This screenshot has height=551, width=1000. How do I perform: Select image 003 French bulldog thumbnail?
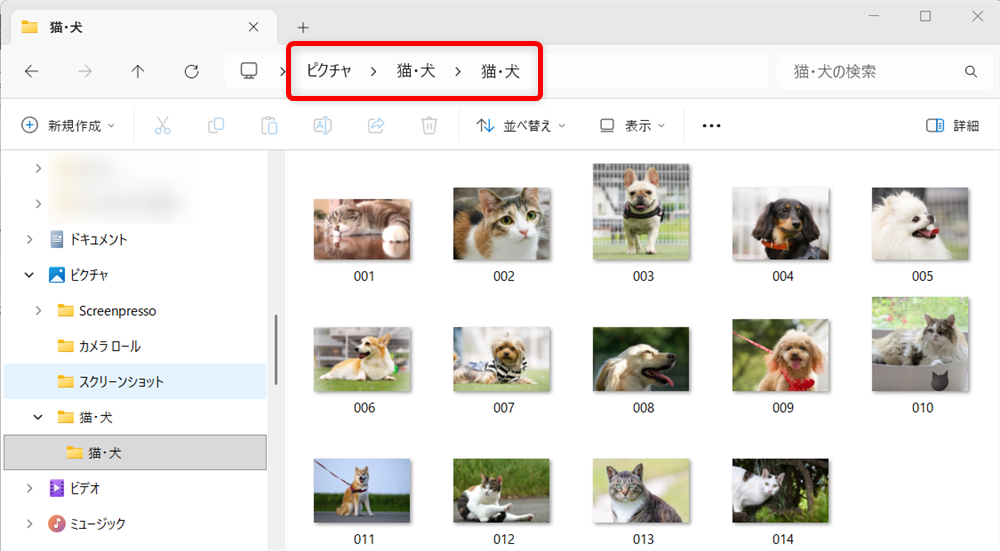pyautogui.click(x=641, y=212)
